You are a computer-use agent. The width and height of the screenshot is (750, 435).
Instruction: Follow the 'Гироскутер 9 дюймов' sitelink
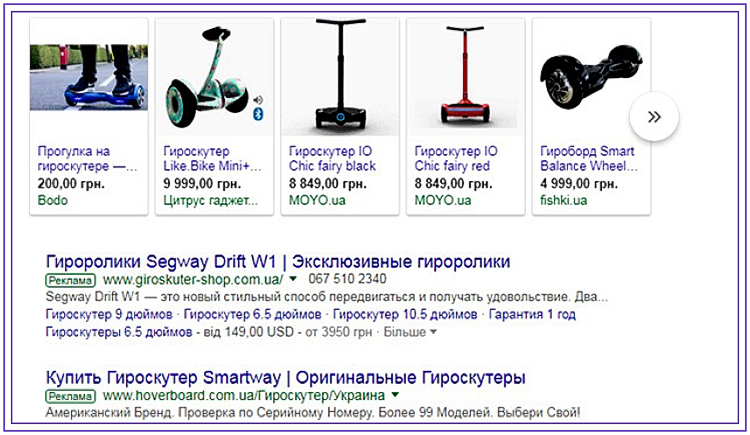click(109, 314)
